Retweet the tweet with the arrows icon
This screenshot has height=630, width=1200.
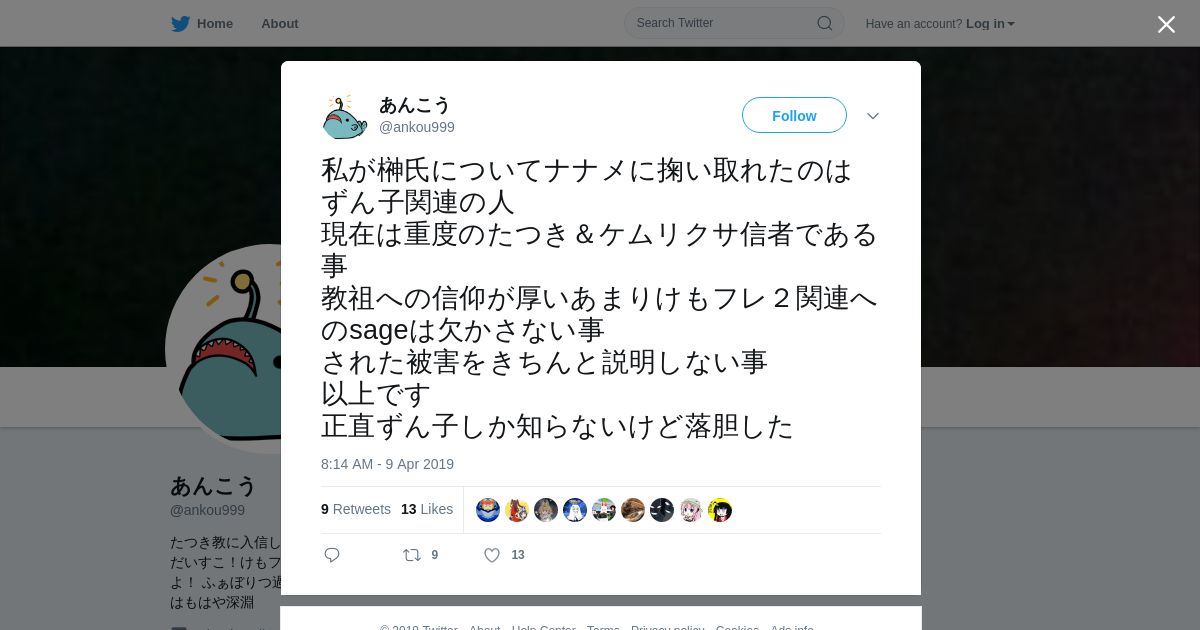tap(412, 555)
